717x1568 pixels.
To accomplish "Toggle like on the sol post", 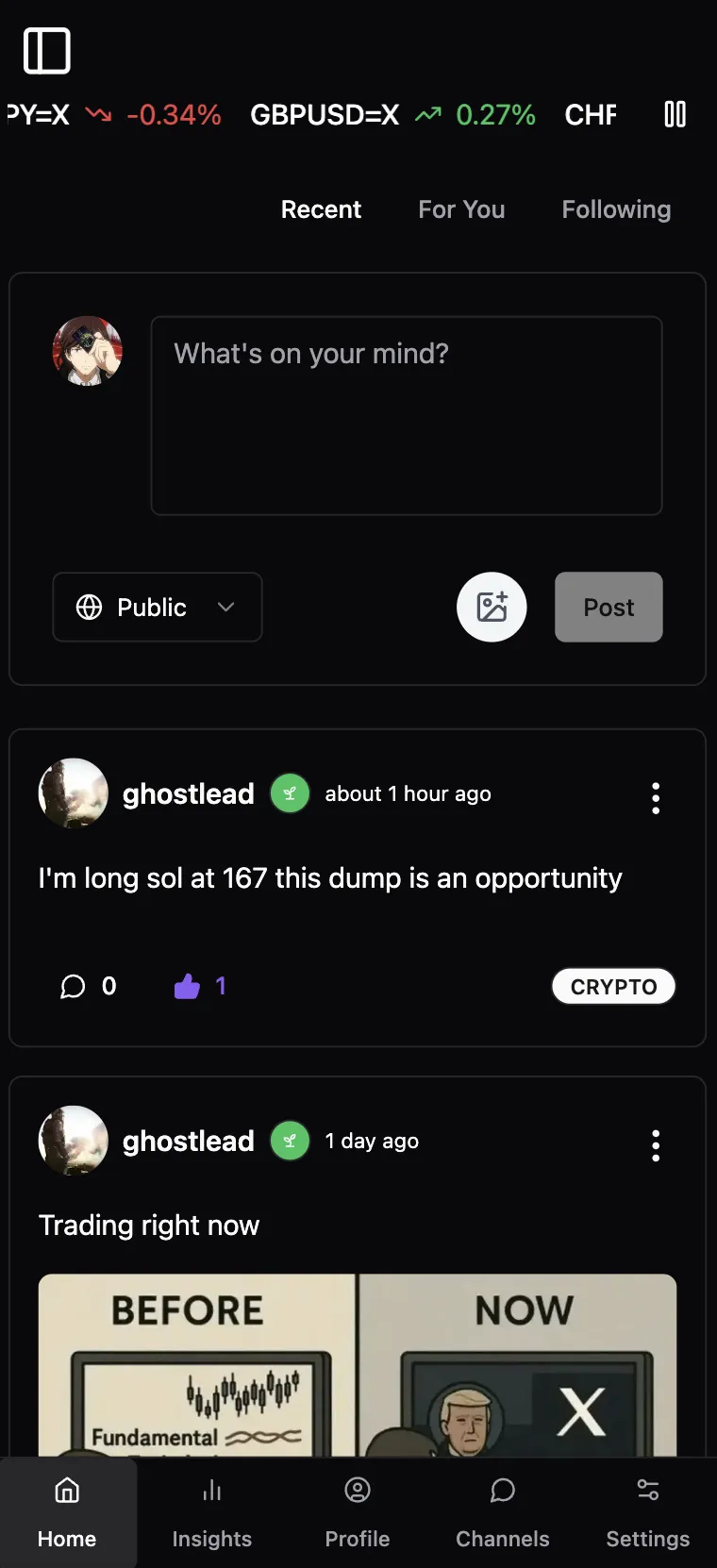I will coord(188,987).
